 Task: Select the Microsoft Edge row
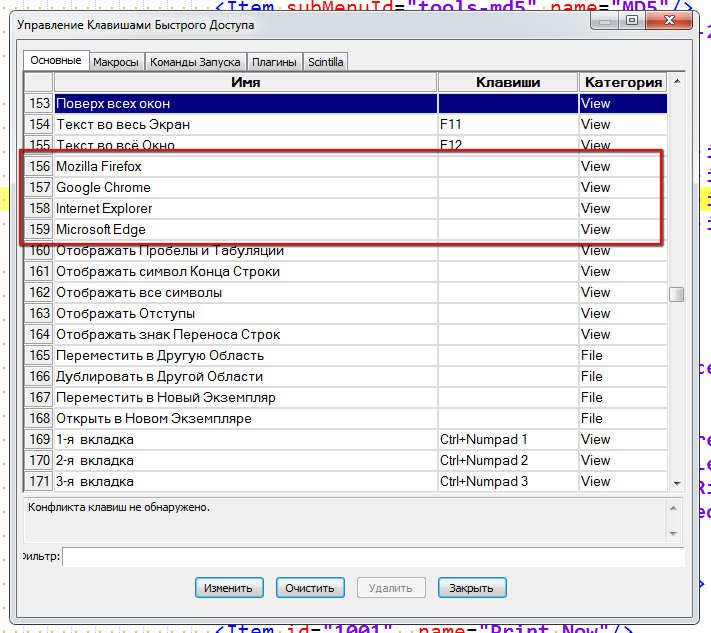[346, 229]
